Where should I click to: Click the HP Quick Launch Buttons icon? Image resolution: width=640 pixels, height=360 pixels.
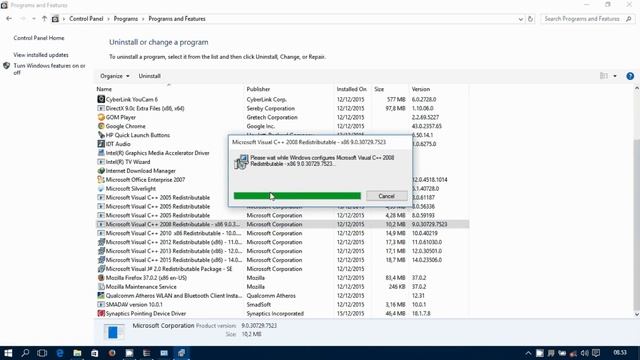[101, 135]
